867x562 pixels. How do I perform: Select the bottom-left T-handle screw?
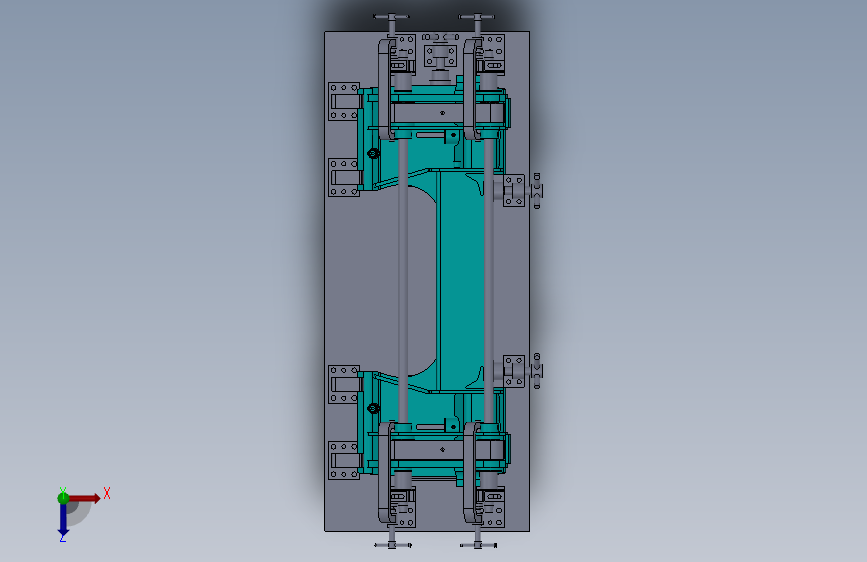[392, 539]
